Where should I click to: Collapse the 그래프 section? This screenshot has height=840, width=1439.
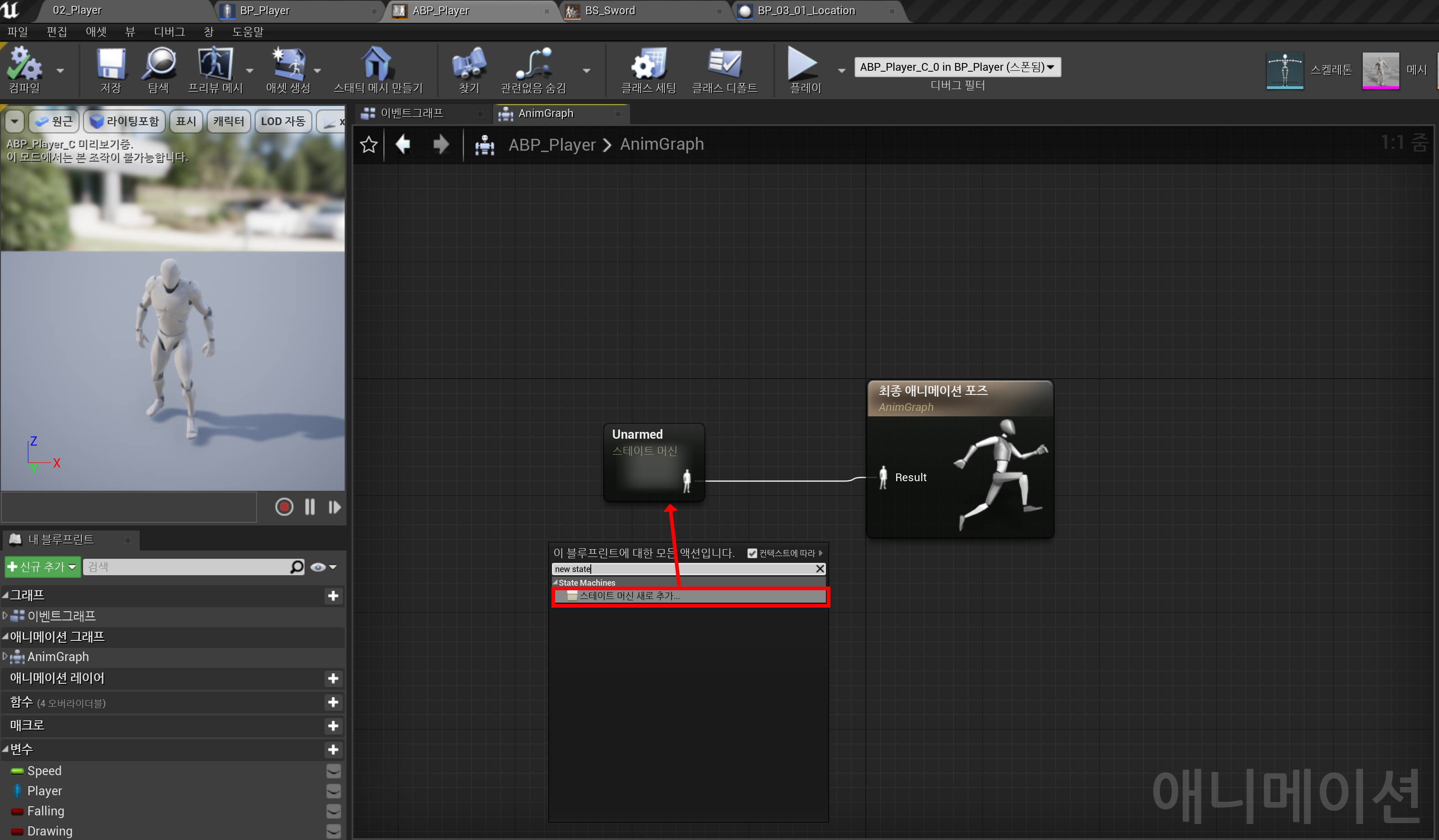click(x=5, y=595)
